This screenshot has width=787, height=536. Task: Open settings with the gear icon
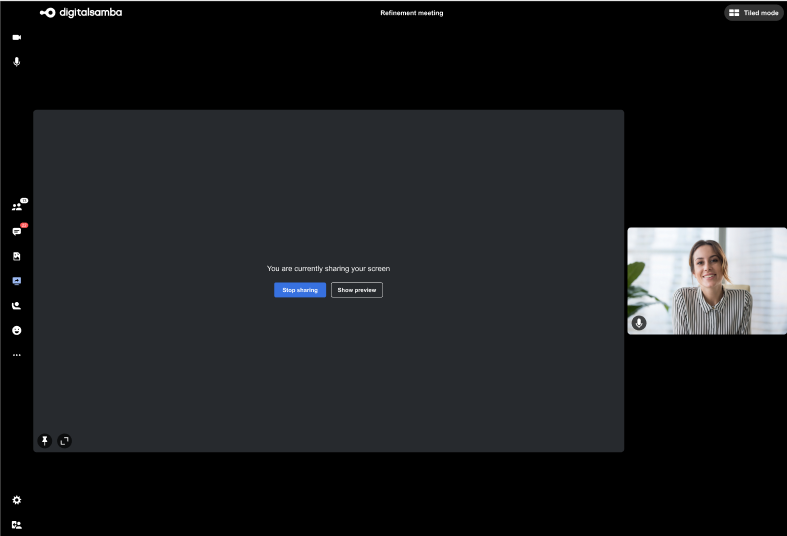(x=16, y=500)
